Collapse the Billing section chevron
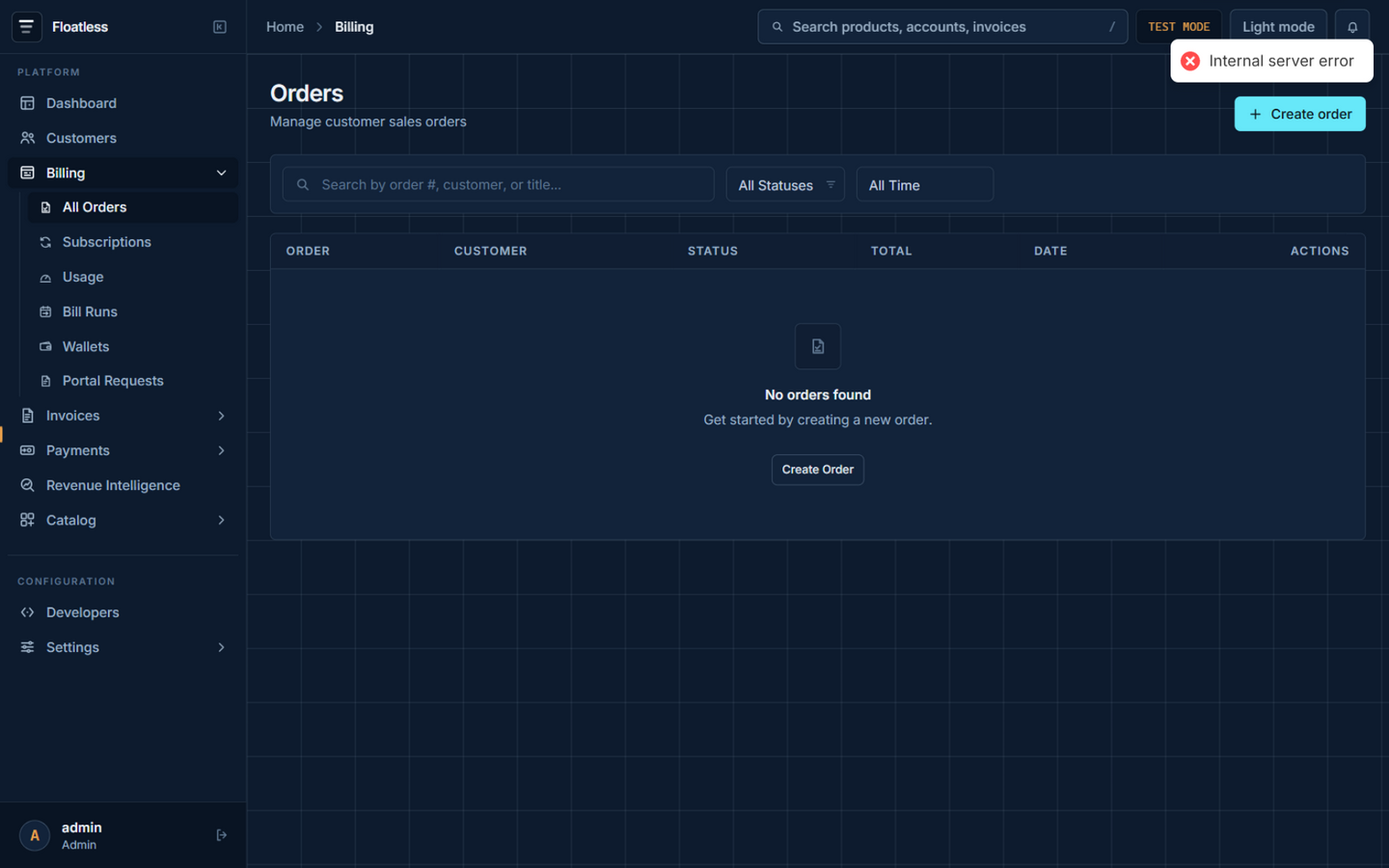The height and width of the screenshot is (868, 1389). [x=221, y=173]
